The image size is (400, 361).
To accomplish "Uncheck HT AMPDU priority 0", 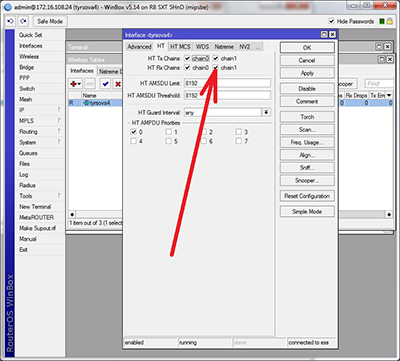I will point(134,132).
